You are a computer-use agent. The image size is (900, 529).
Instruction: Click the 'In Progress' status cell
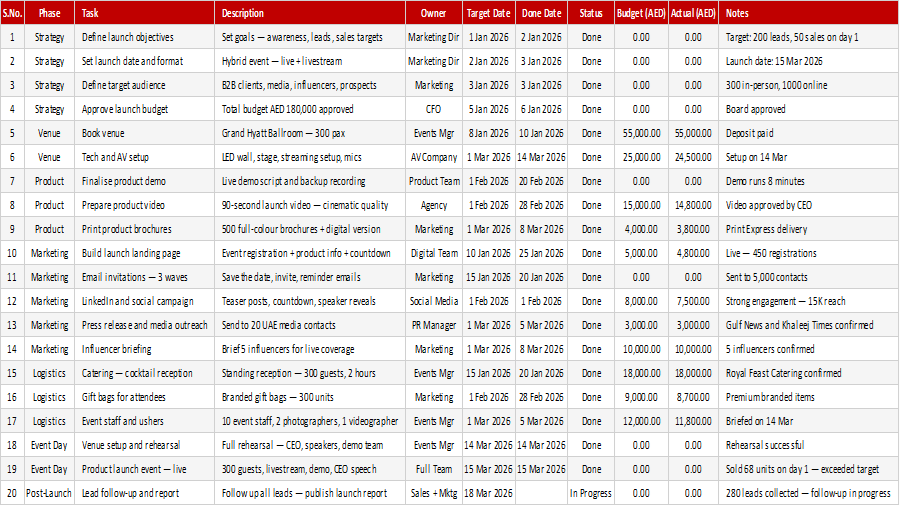(x=591, y=493)
